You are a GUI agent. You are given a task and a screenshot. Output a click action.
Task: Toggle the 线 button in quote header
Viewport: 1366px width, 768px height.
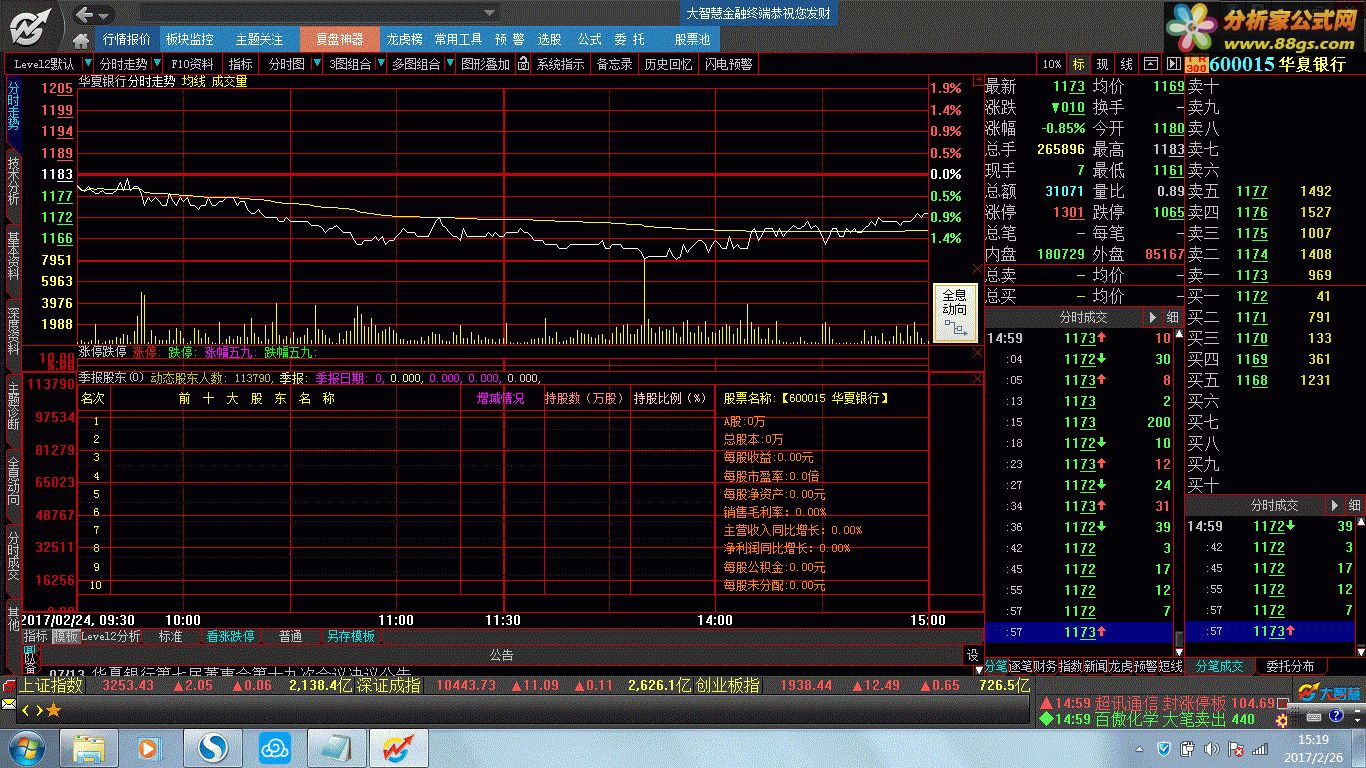1126,64
